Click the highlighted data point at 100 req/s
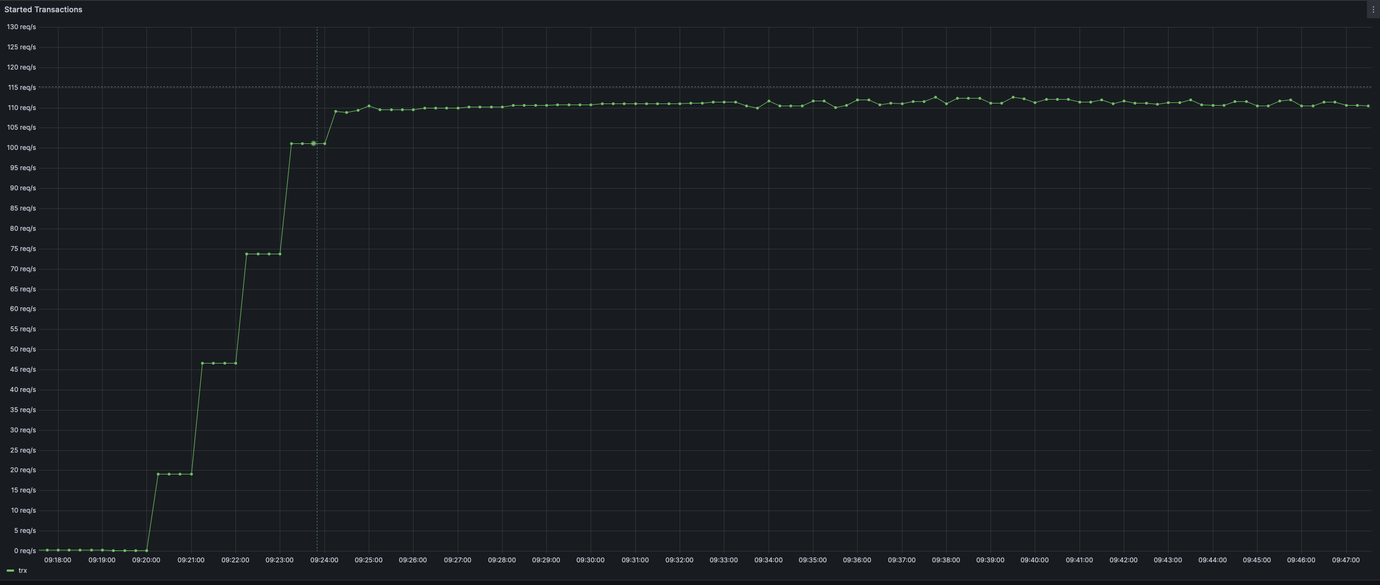The height and width of the screenshot is (585, 1380). (313, 143)
